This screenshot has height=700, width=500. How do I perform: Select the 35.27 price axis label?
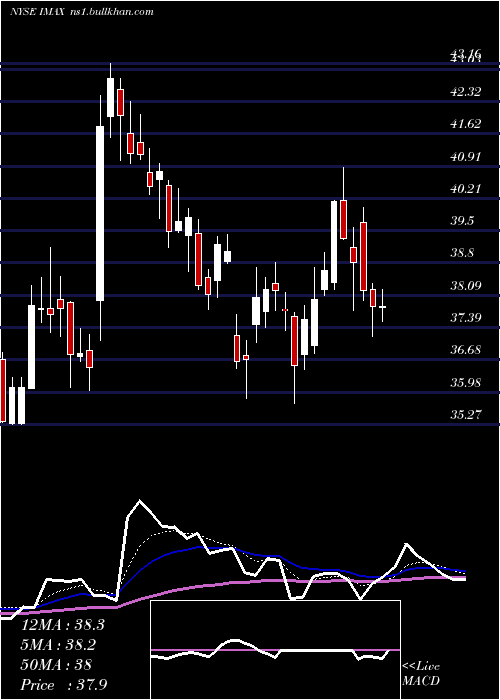tap(466, 415)
